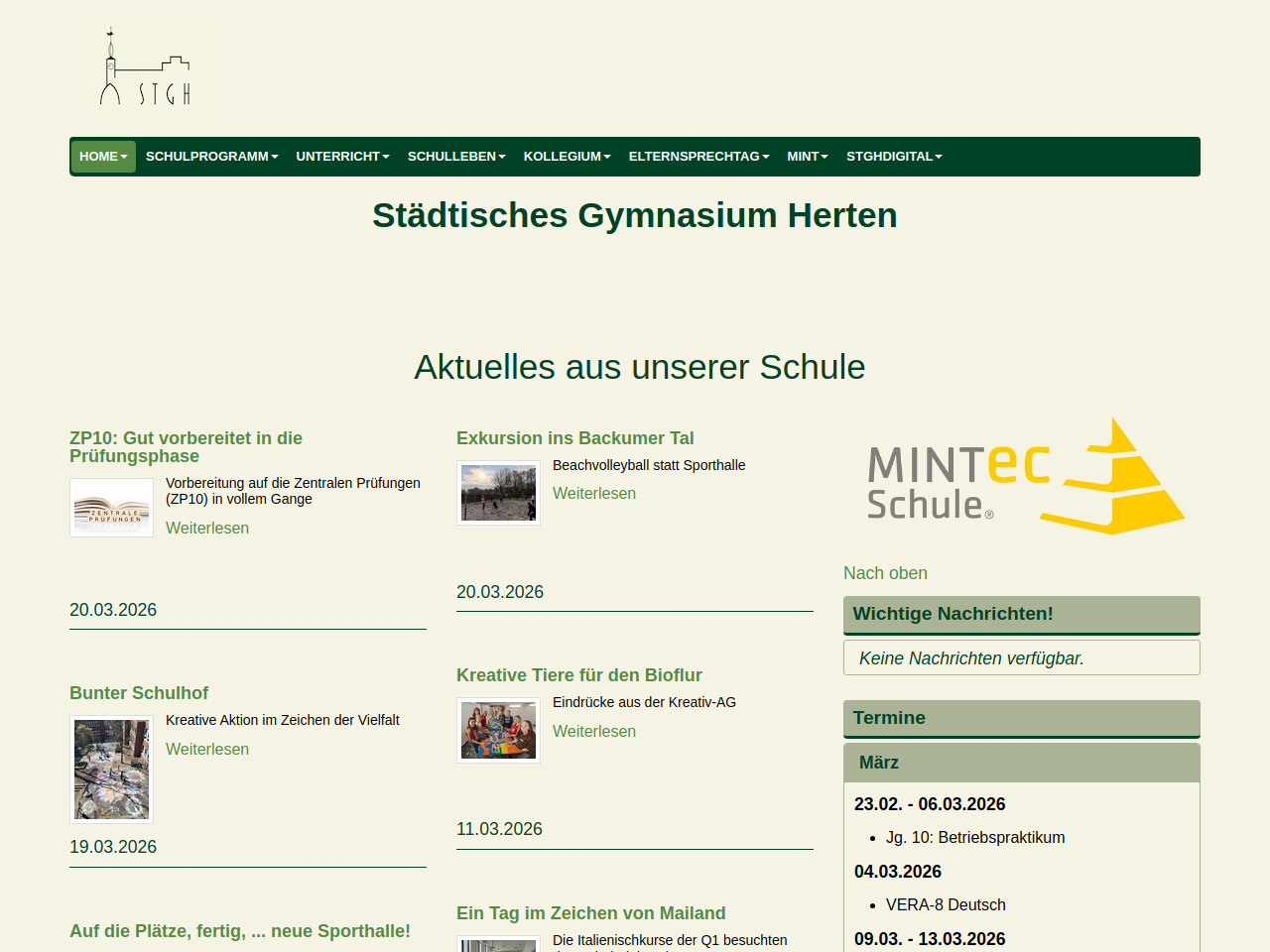
Task: Open Ein Tag im Zeichen von Mailand
Action: [x=590, y=913]
